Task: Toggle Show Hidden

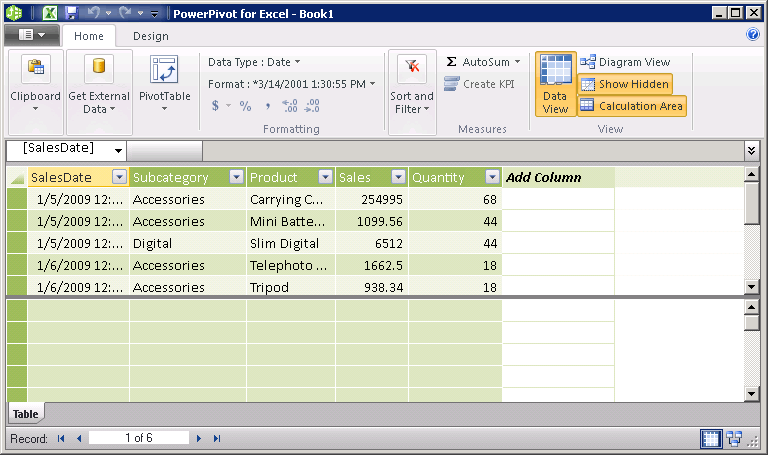Action: (x=625, y=84)
